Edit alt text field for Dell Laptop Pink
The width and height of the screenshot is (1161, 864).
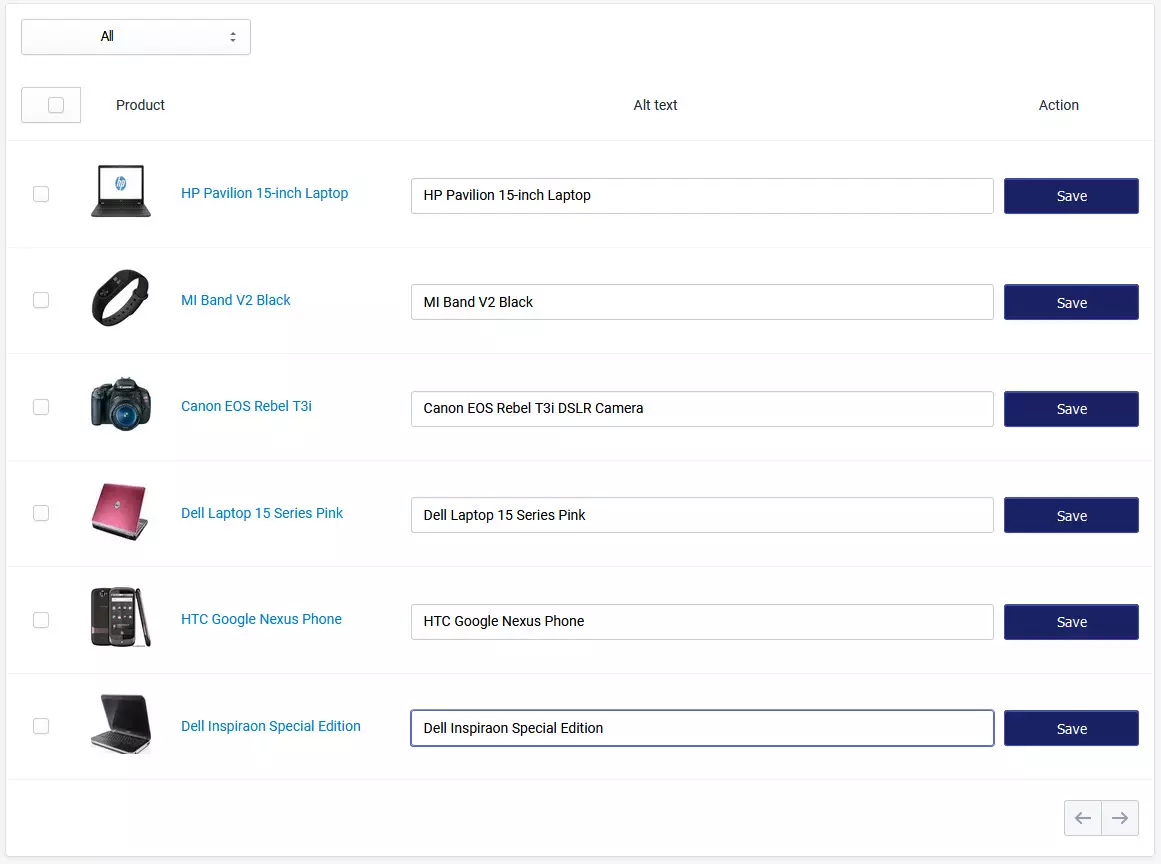[x=702, y=515]
